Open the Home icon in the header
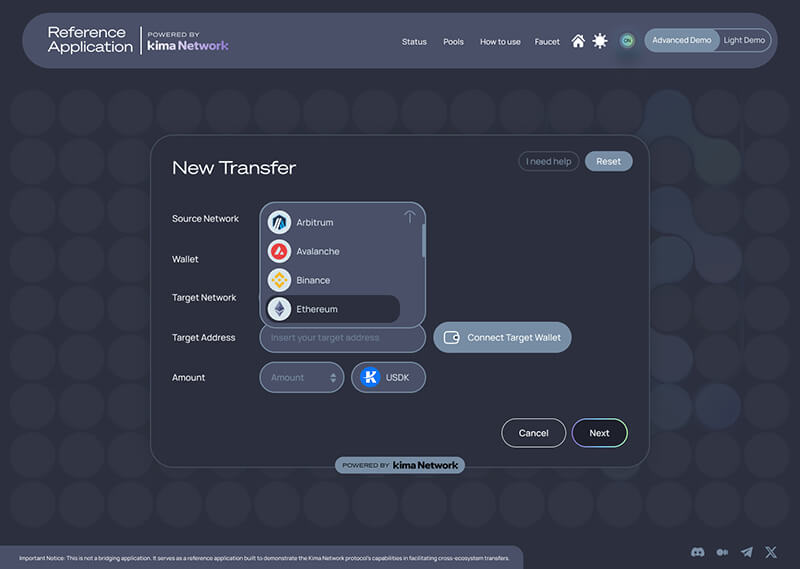Viewport: 800px width, 569px height. 578,41
